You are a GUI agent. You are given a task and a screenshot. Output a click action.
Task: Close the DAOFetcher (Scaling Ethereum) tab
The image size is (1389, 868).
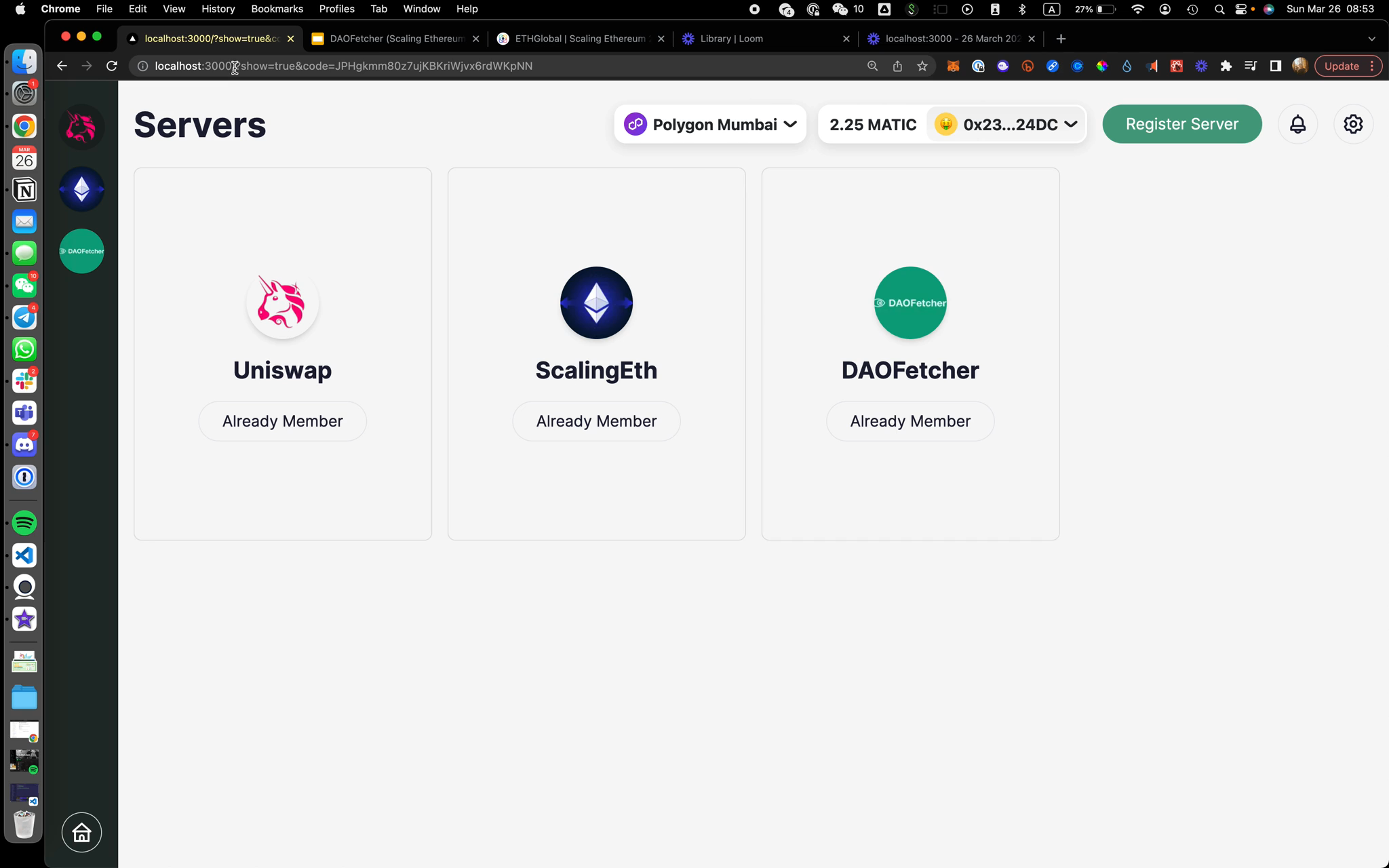pos(475,39)
